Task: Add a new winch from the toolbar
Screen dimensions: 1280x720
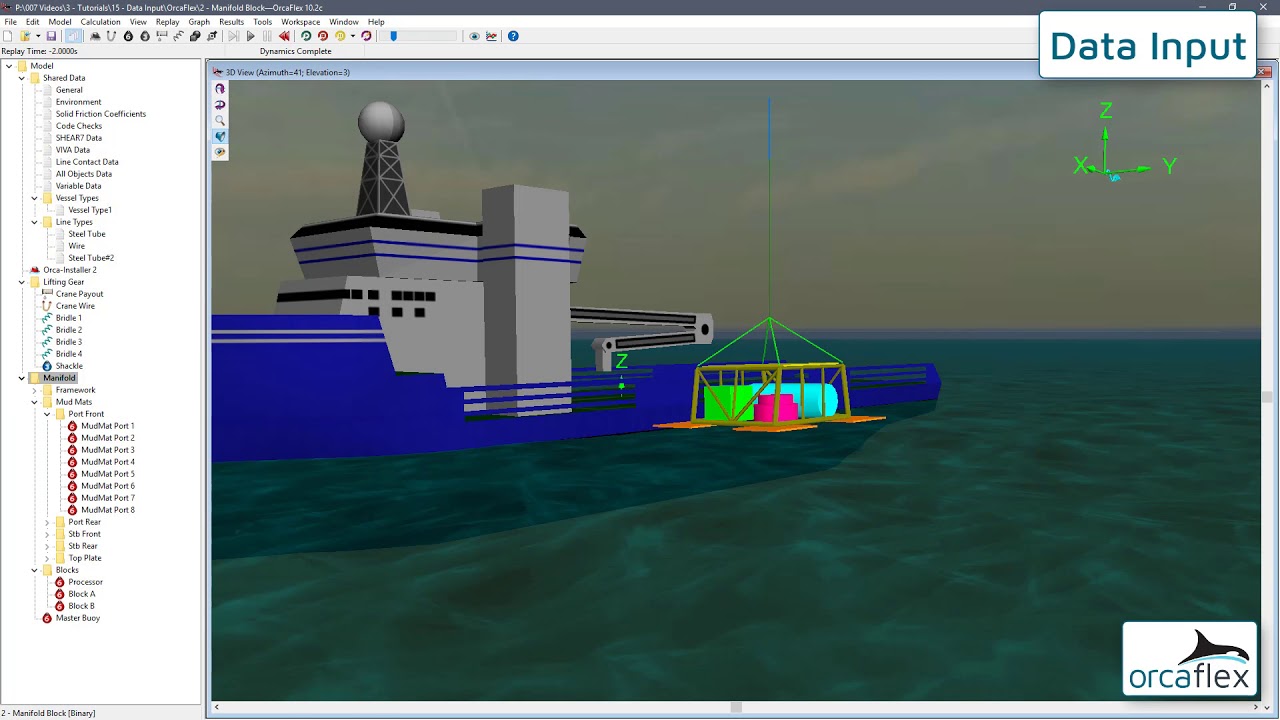Action: [x=161, y=36]
